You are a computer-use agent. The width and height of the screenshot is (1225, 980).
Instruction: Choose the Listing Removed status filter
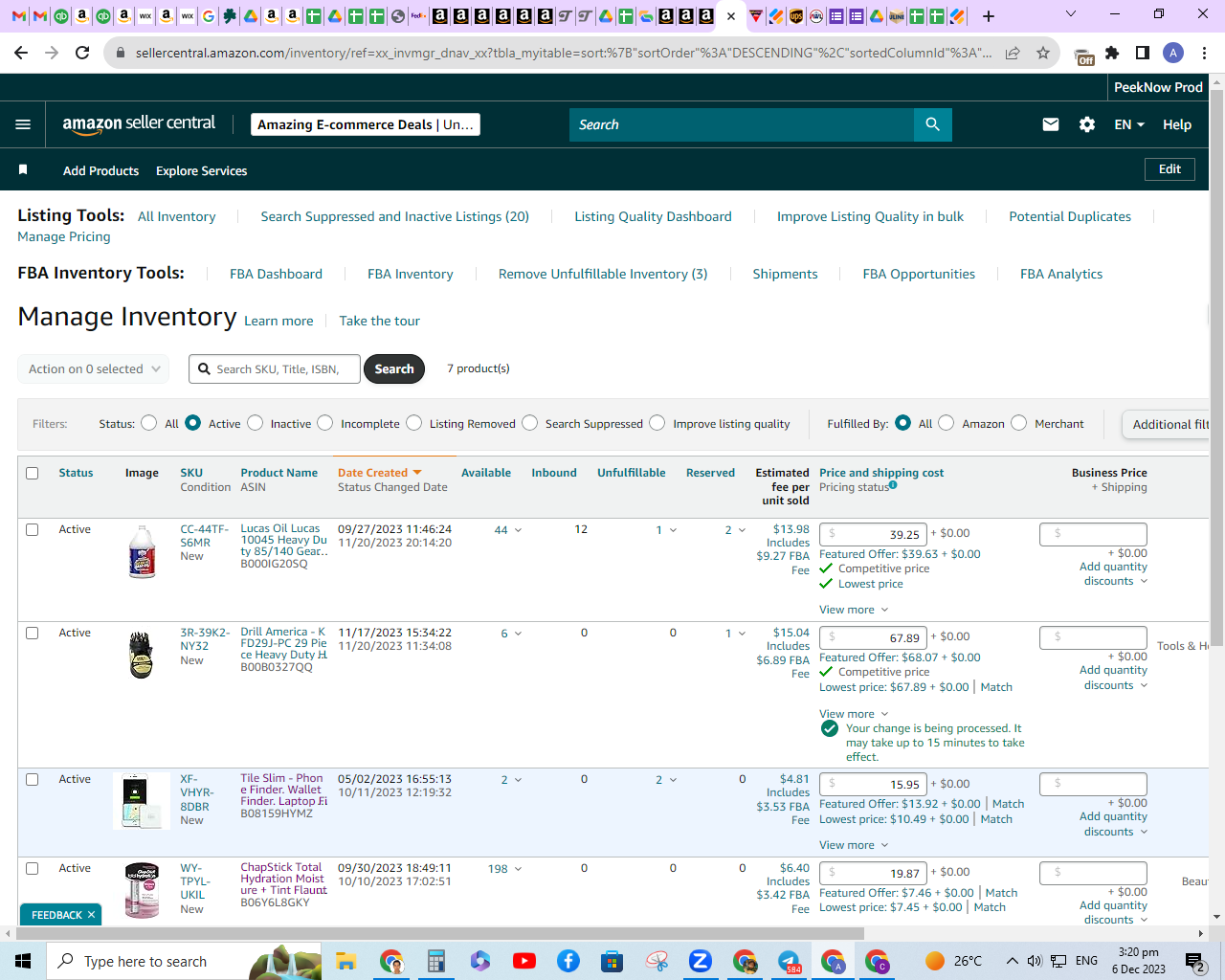coord(414,423)
